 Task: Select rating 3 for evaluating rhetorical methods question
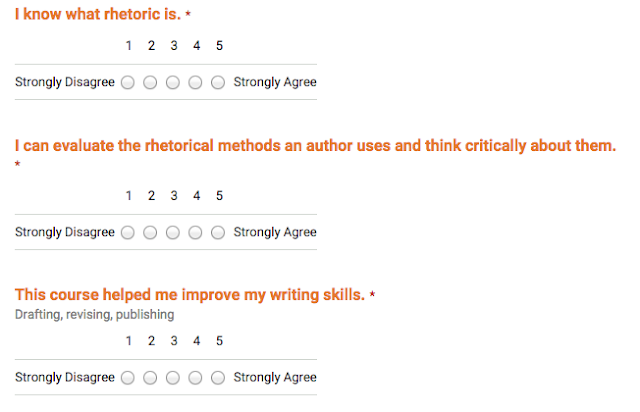point(173,232)
